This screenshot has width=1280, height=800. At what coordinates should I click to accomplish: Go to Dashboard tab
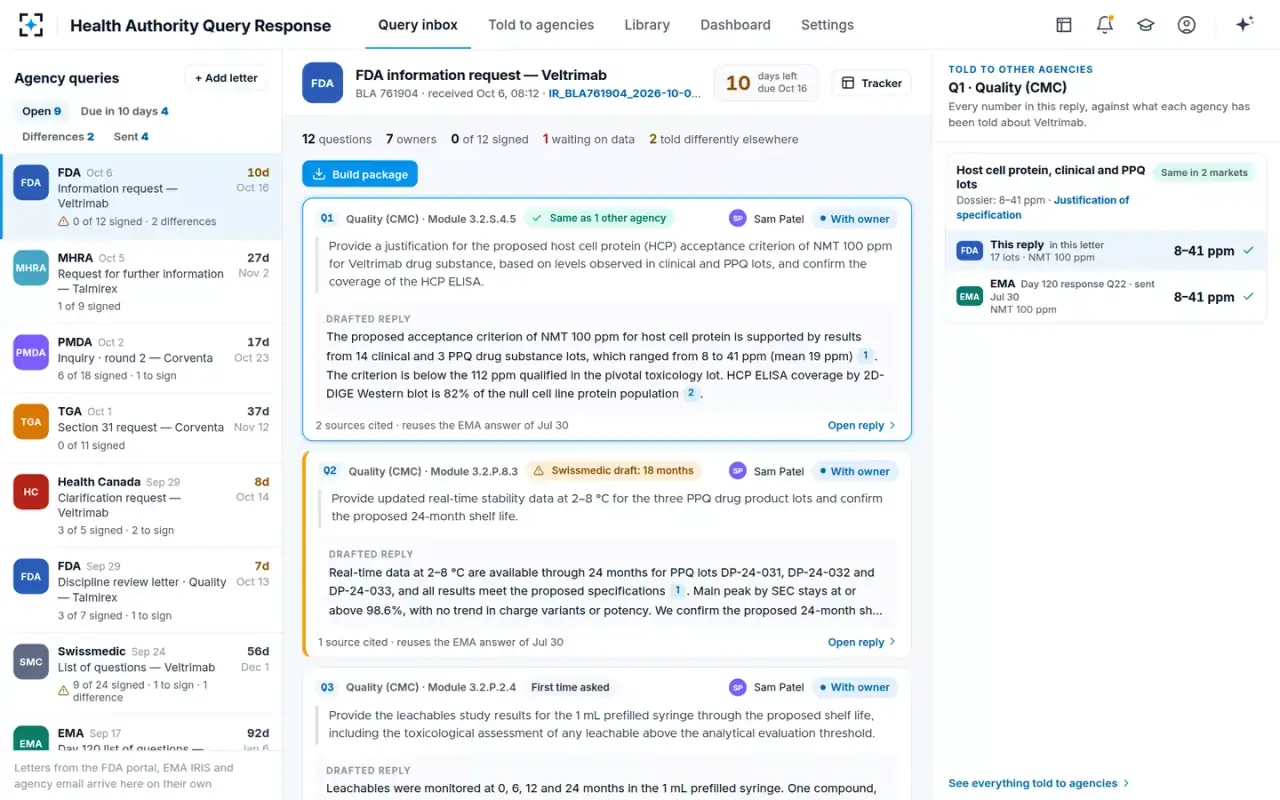(735, 25)
